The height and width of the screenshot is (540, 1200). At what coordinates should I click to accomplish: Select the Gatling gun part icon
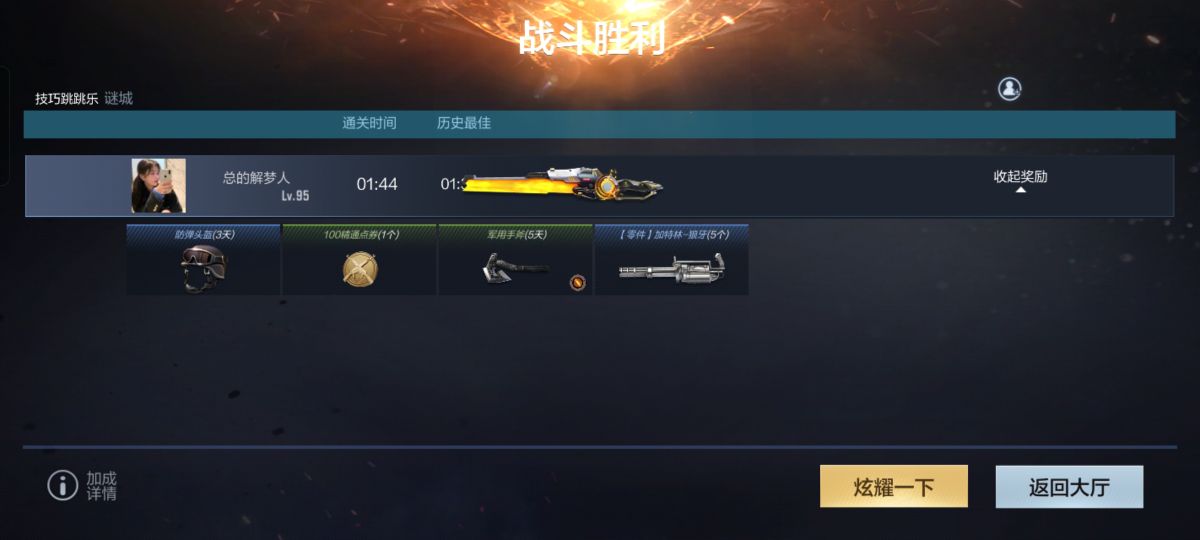pyautogui.click(x=671, y=270)
